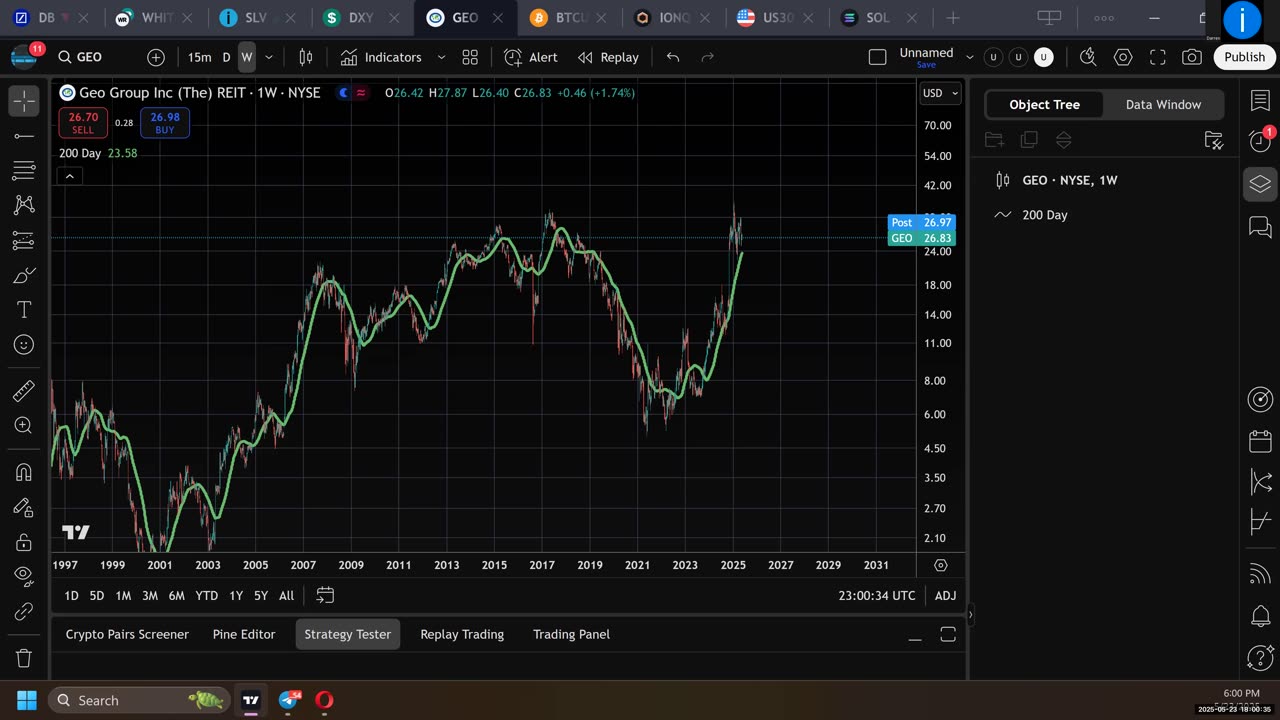Expand the time interval dropdown arrow
Image resolution: width=1280 pixels, height=720 pixels.
pos(268,57)
